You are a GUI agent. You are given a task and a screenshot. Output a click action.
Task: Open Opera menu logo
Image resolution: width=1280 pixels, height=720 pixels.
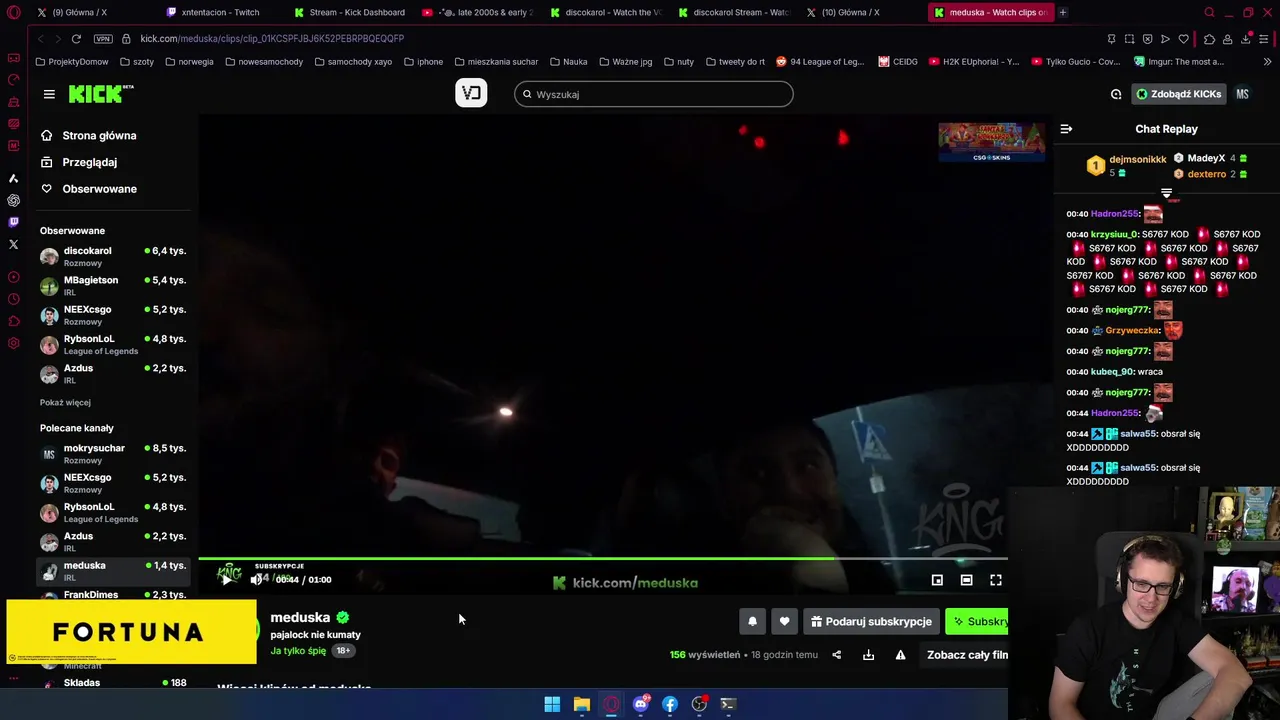(14, 12)
